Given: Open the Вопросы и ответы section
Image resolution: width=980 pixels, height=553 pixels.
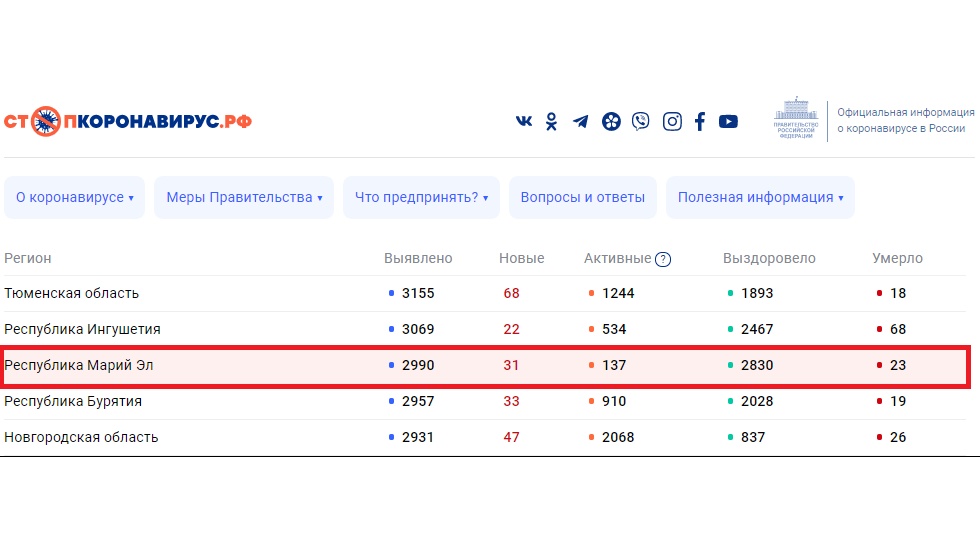Looking at the screenshot, I should pyautogui.click(x=582, y=198).
